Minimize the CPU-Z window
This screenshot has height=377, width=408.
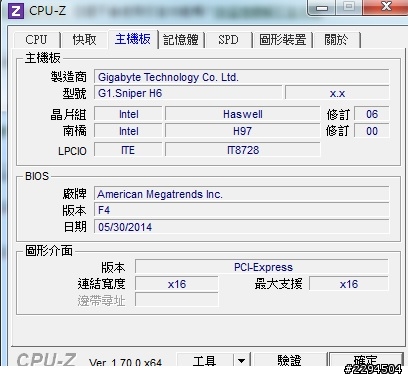tap(322, 7)
